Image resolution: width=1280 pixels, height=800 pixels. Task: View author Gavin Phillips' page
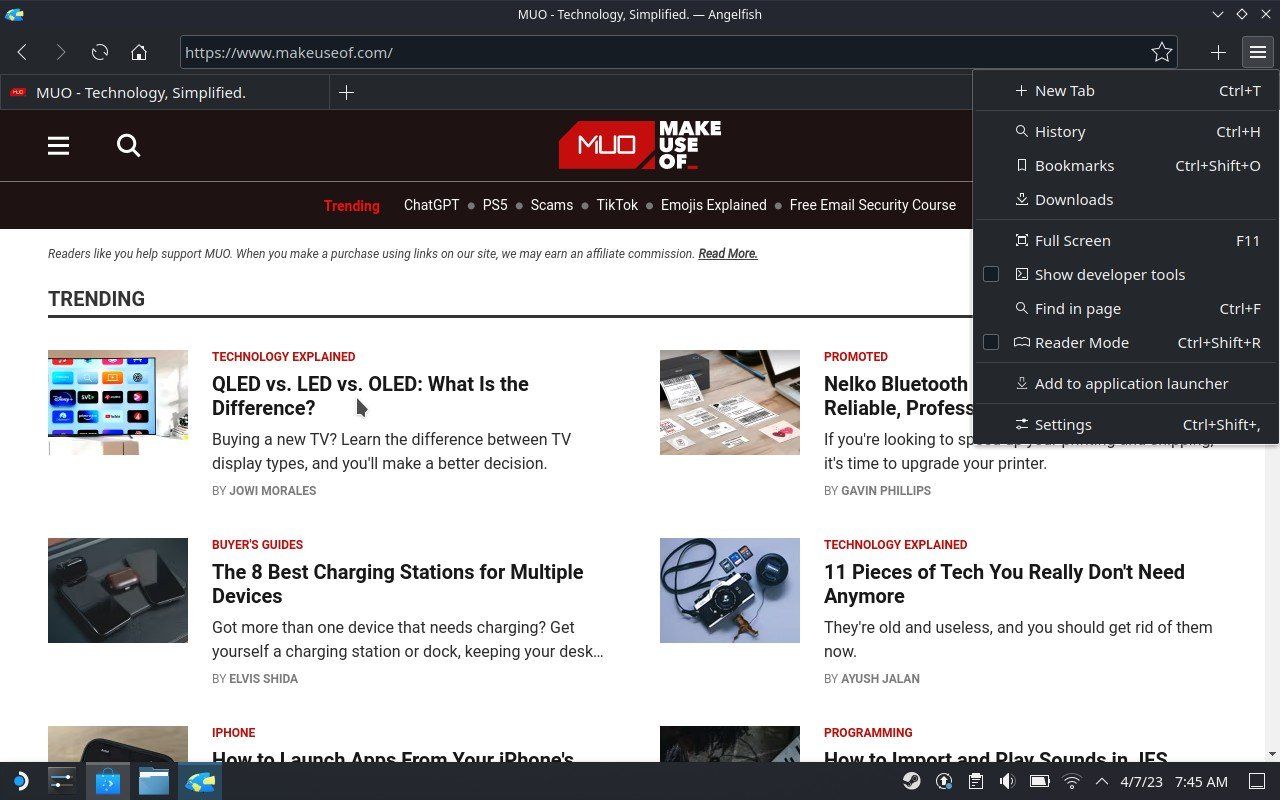(886, 491)
